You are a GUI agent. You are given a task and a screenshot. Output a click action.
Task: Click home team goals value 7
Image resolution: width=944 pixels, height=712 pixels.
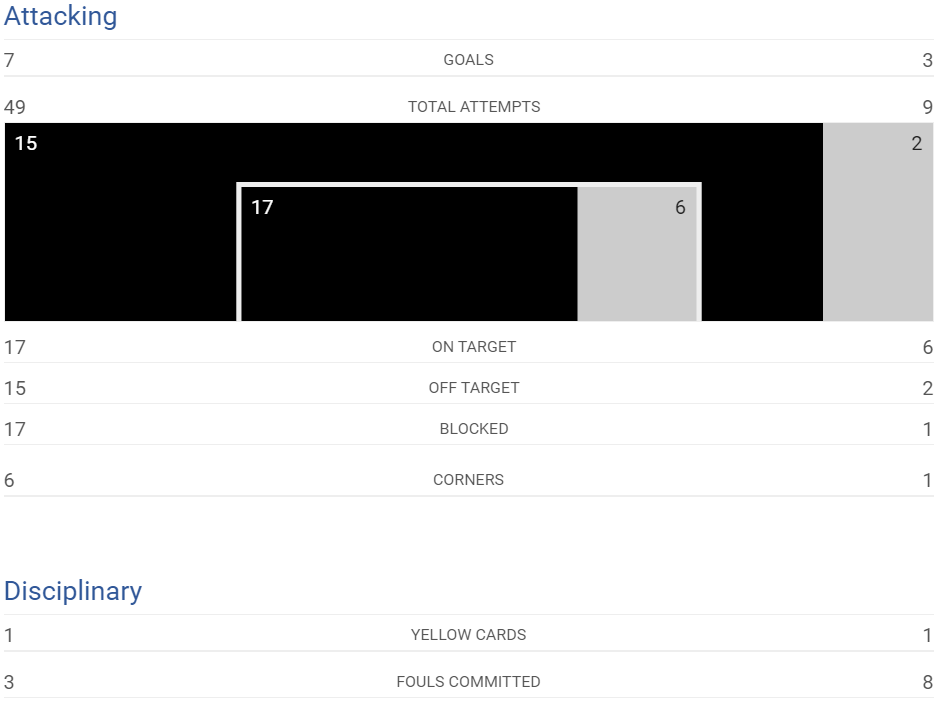(9, 60)
